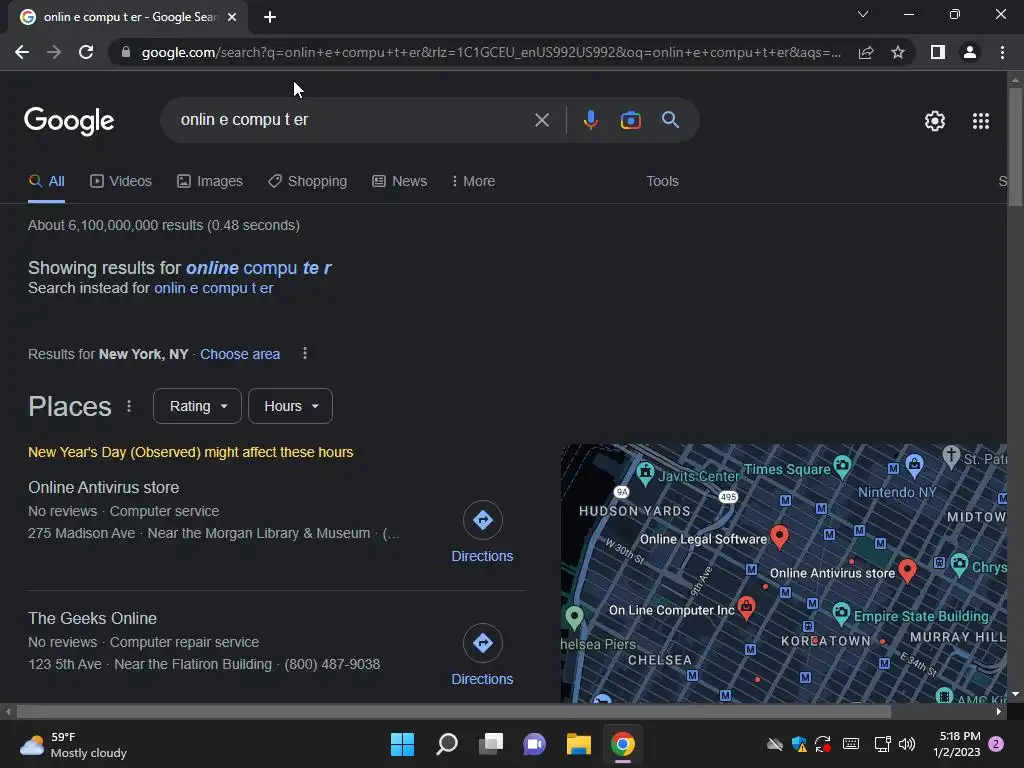Screen dimensions: 1024x768
Task: Submit search with magnifier icon
Action: tap(670, 120)
